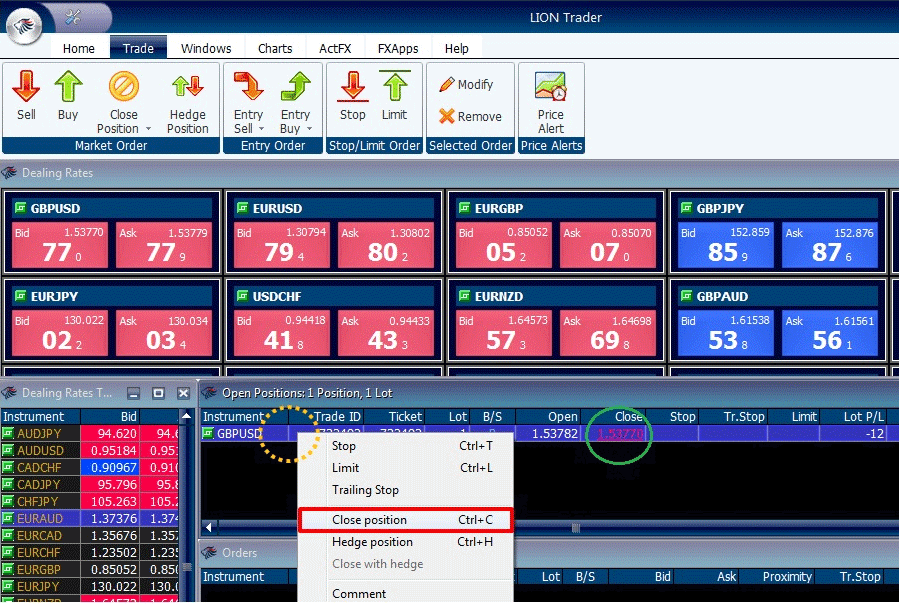Click the GBPJPY rate tile icon
900x604 pixels.
click(686, 208)
